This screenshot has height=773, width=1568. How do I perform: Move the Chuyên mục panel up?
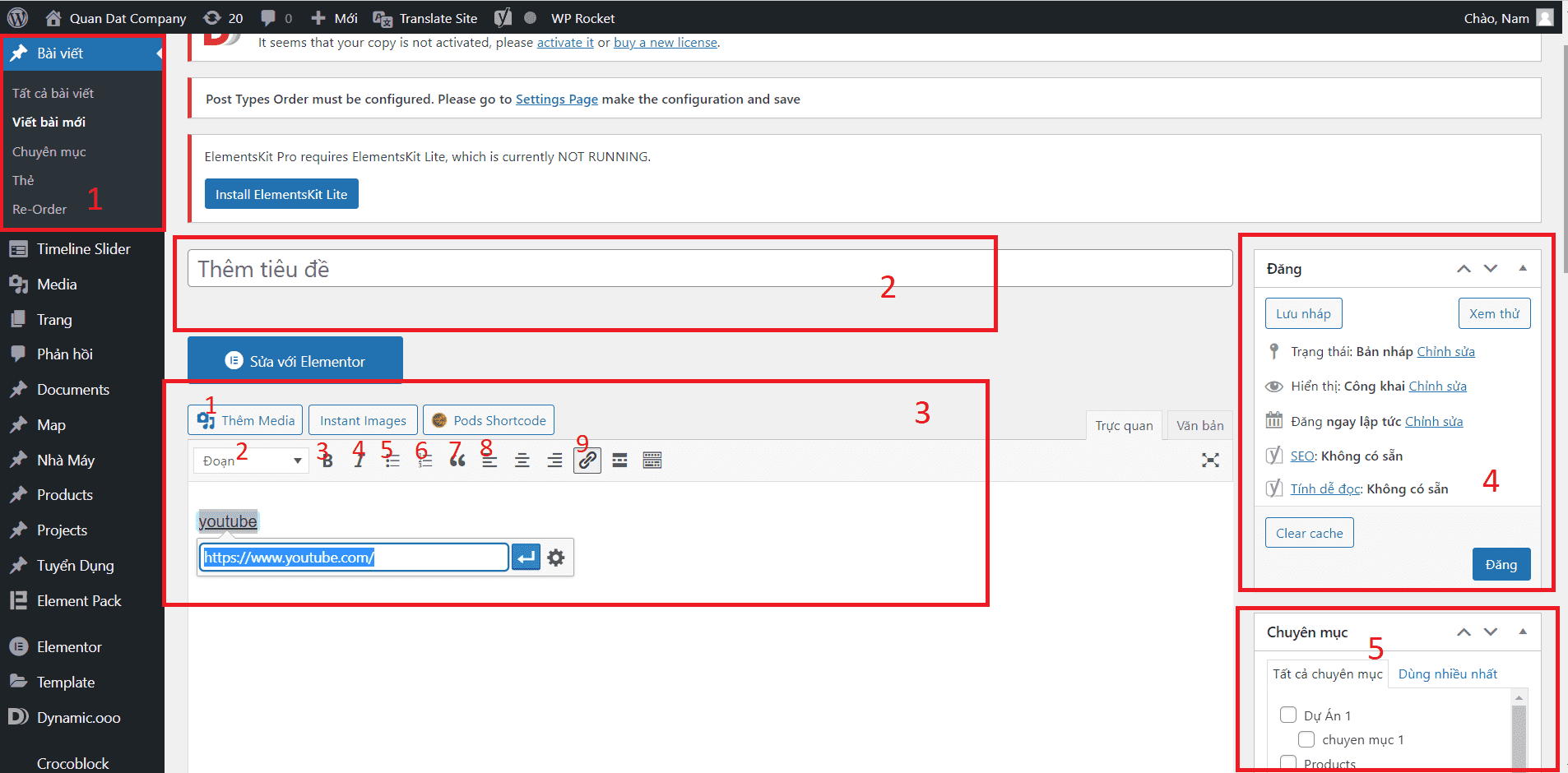click(1464, 632)
